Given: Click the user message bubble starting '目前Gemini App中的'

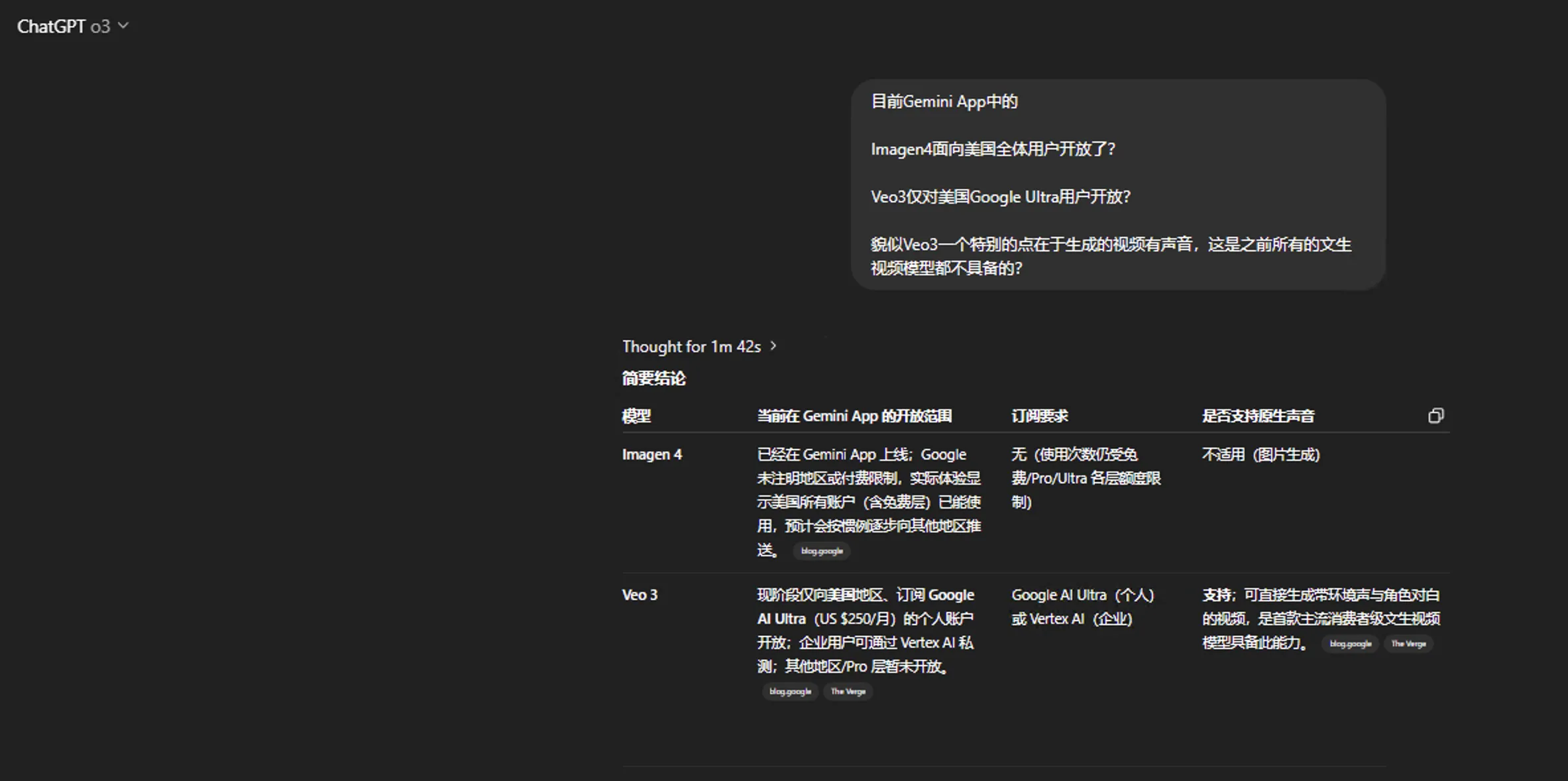Looking at the screenshot, I should coord(1118,184).
